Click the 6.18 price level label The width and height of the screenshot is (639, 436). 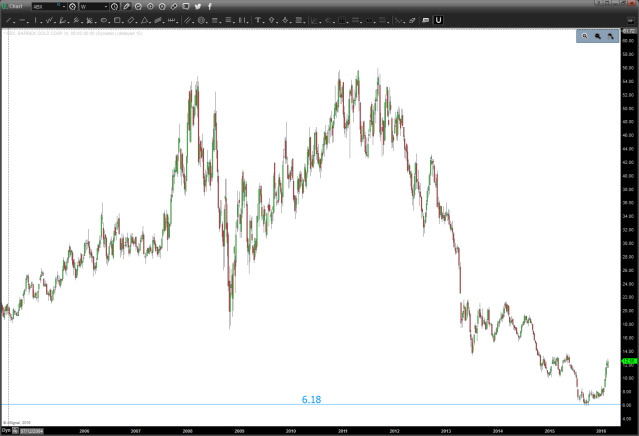point(311,399)
